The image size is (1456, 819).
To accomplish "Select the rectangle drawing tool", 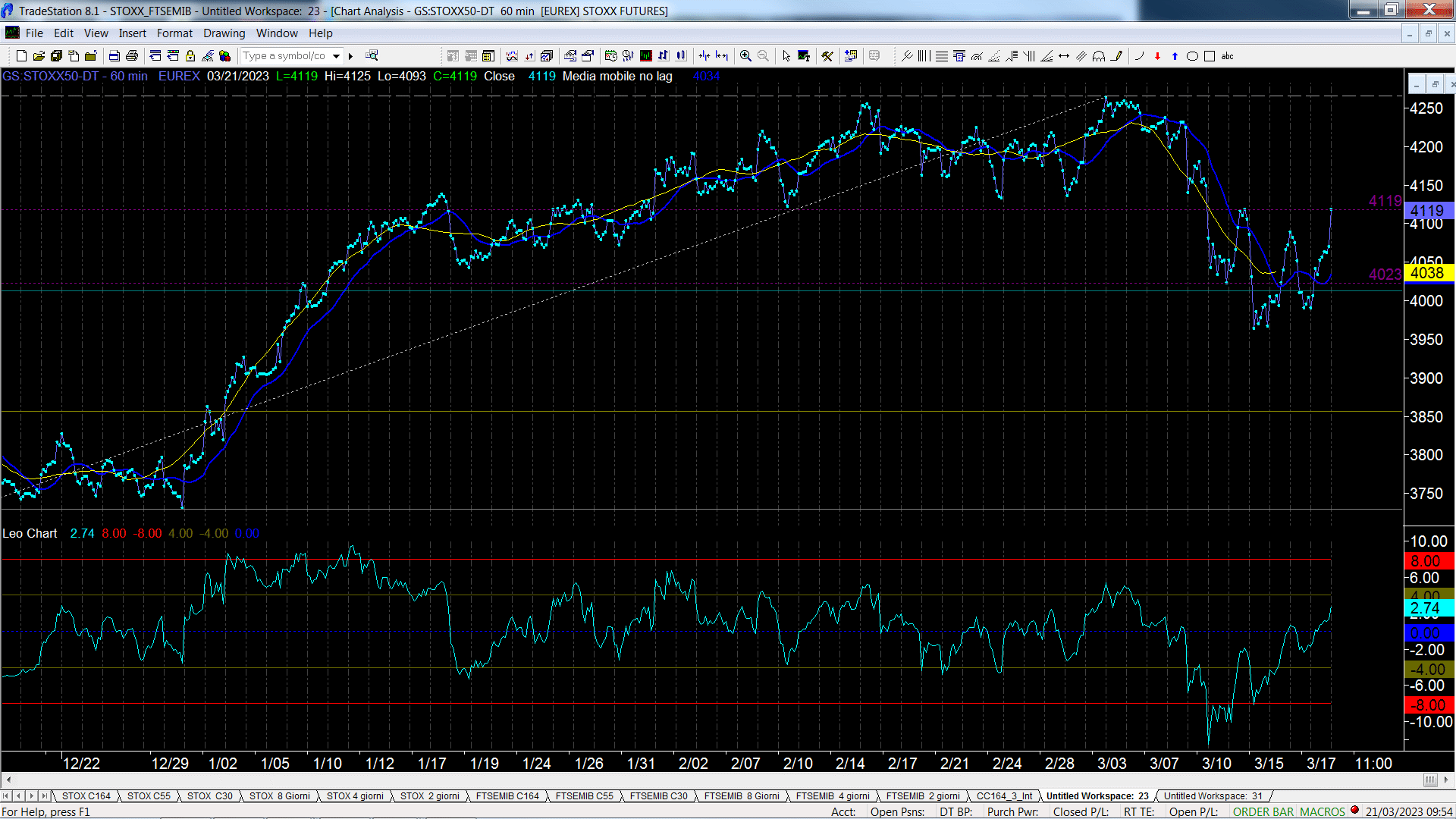I will (x=1210, y=56).
